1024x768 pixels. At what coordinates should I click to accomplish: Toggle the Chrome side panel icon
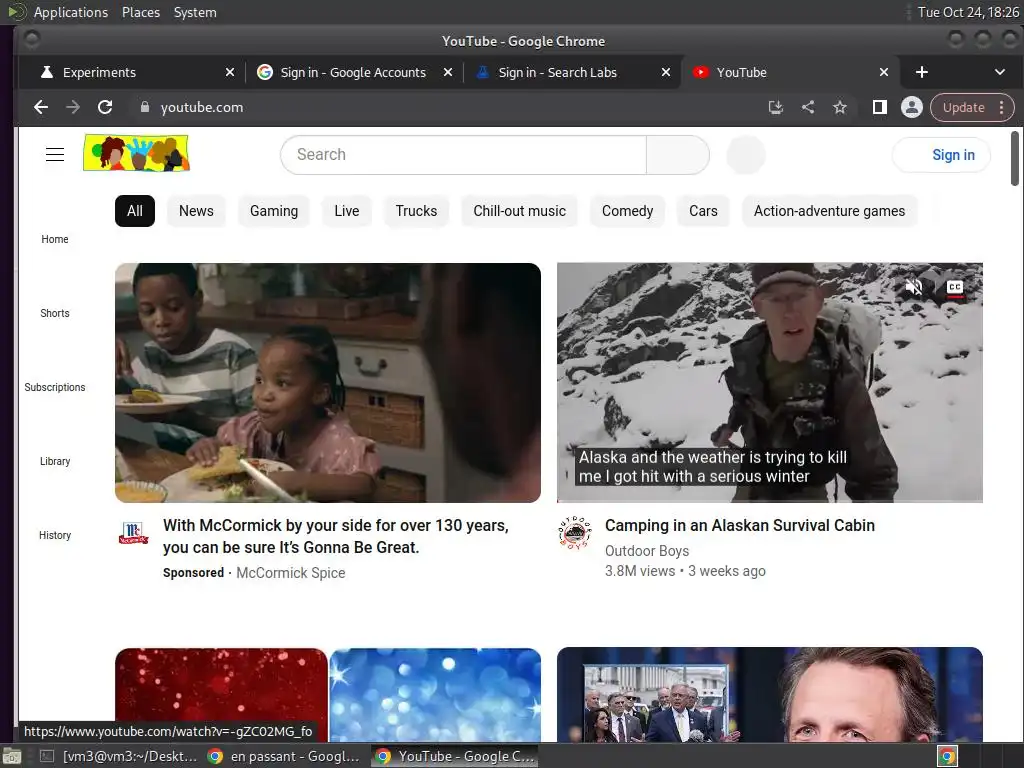[880, 107]
